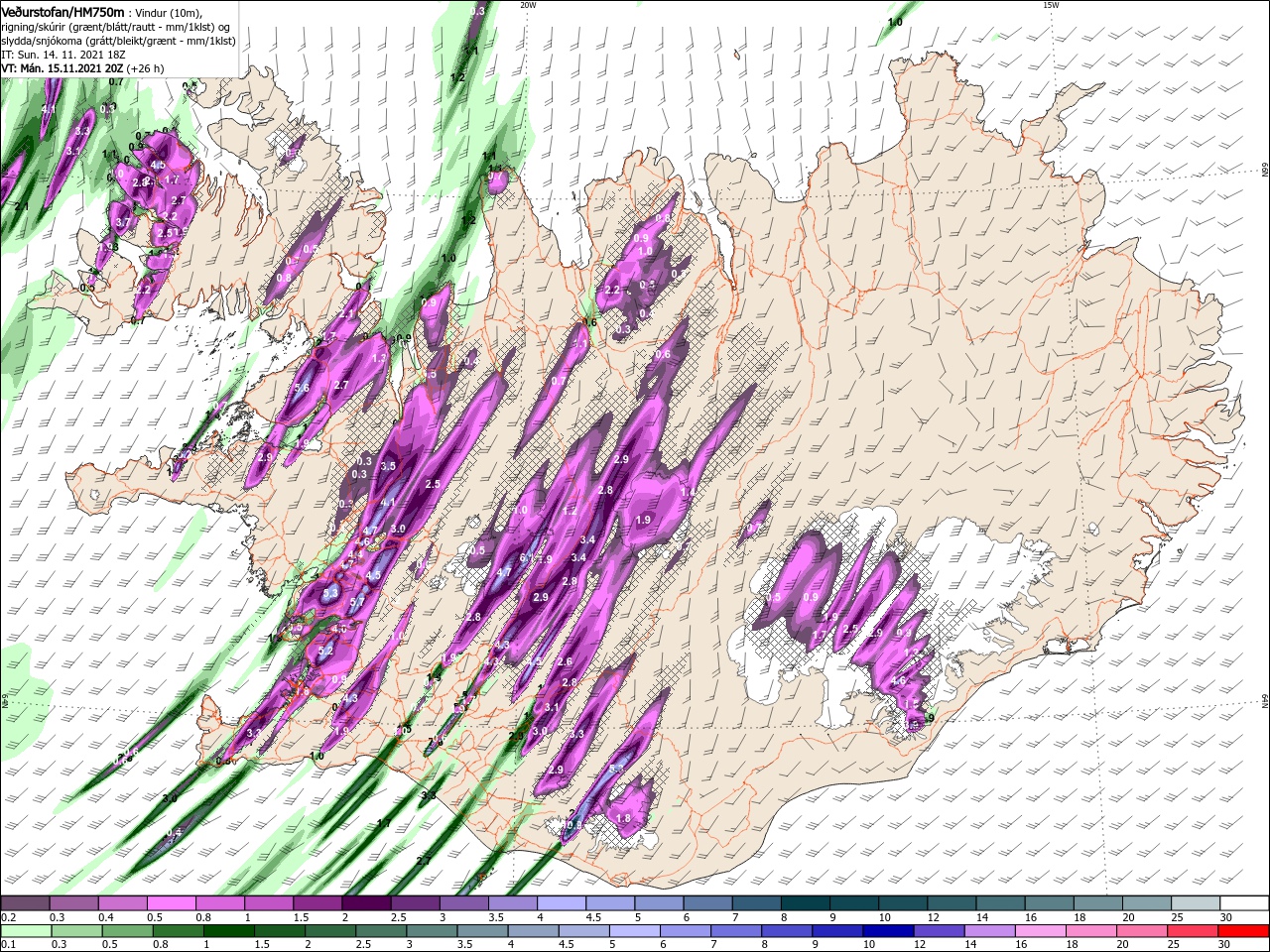Pick upper scale swatch between 3 and 3.5
This screenshot has width=1270, height=952.
click(x=462, y=903)
